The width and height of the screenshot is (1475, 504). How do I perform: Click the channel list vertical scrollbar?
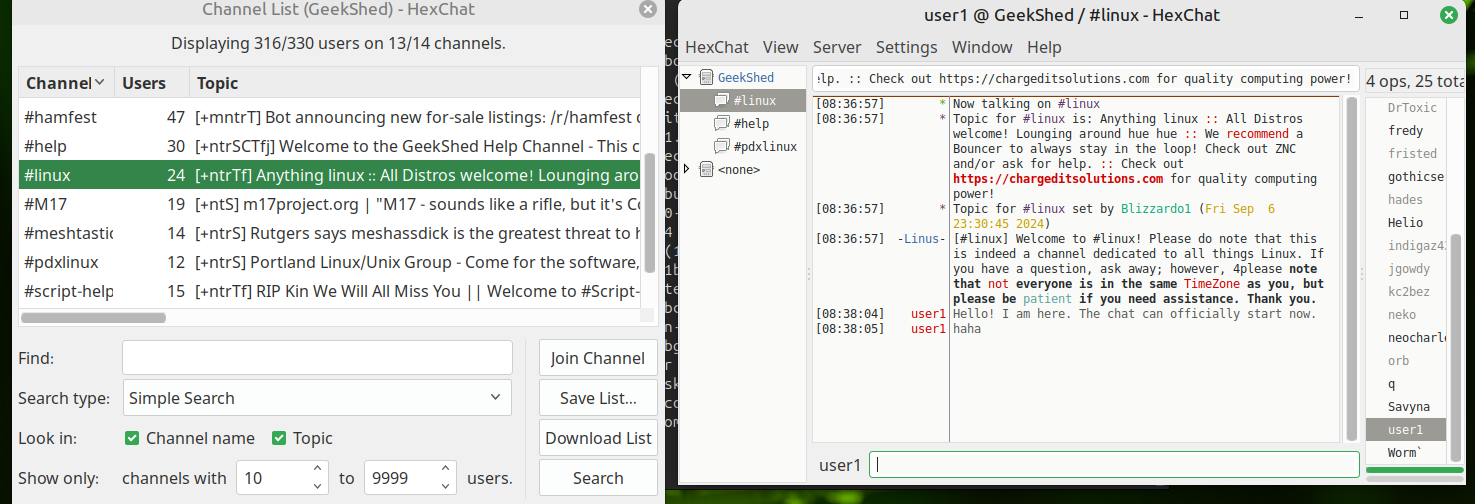pyautogui.click(x=650, y=213)
